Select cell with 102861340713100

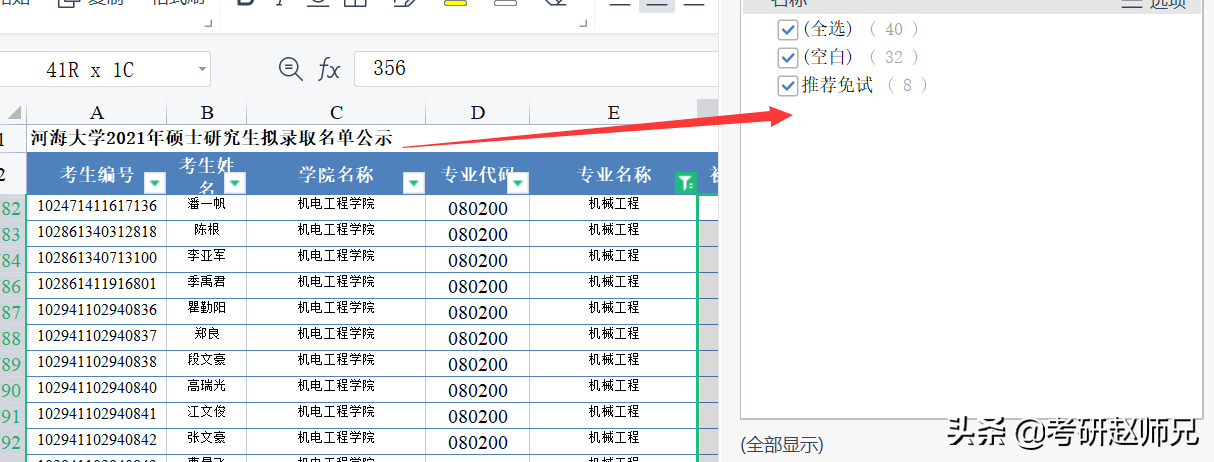tap(97, 258)
